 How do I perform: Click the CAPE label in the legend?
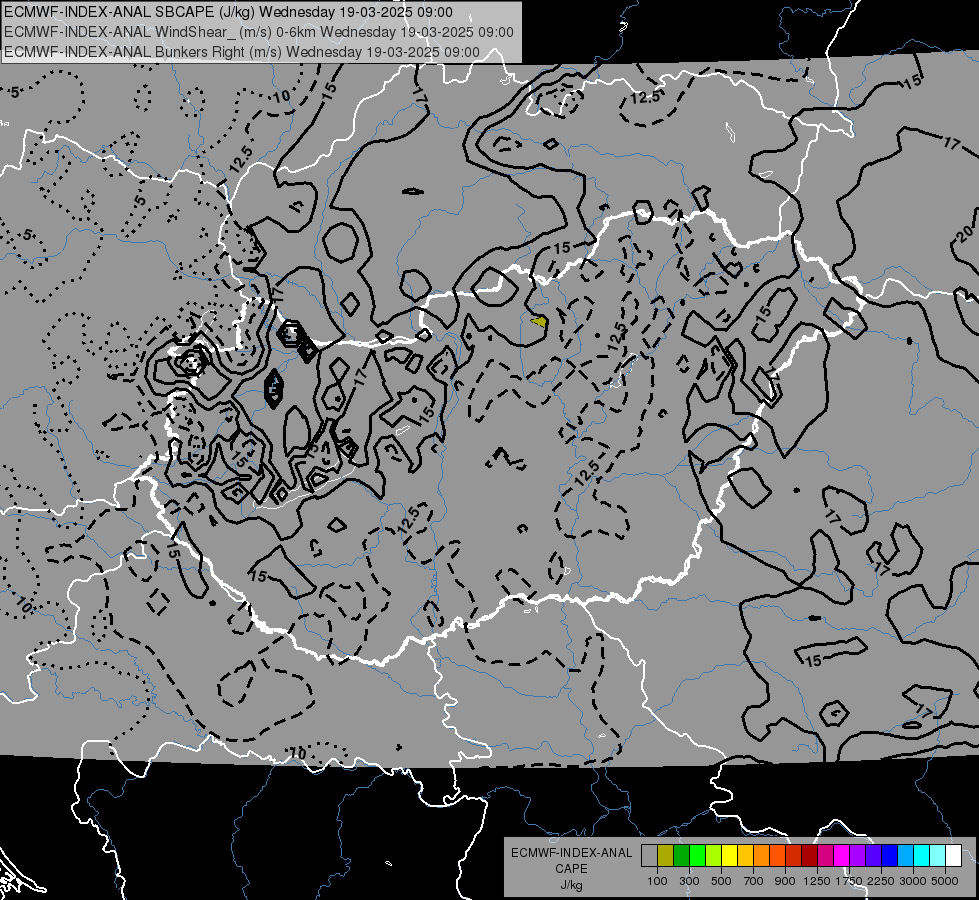[571, 869]
